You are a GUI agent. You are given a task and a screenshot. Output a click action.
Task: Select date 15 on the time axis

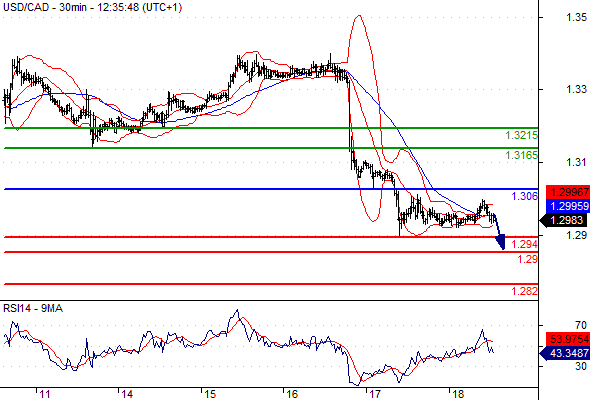tap(210, 394)
